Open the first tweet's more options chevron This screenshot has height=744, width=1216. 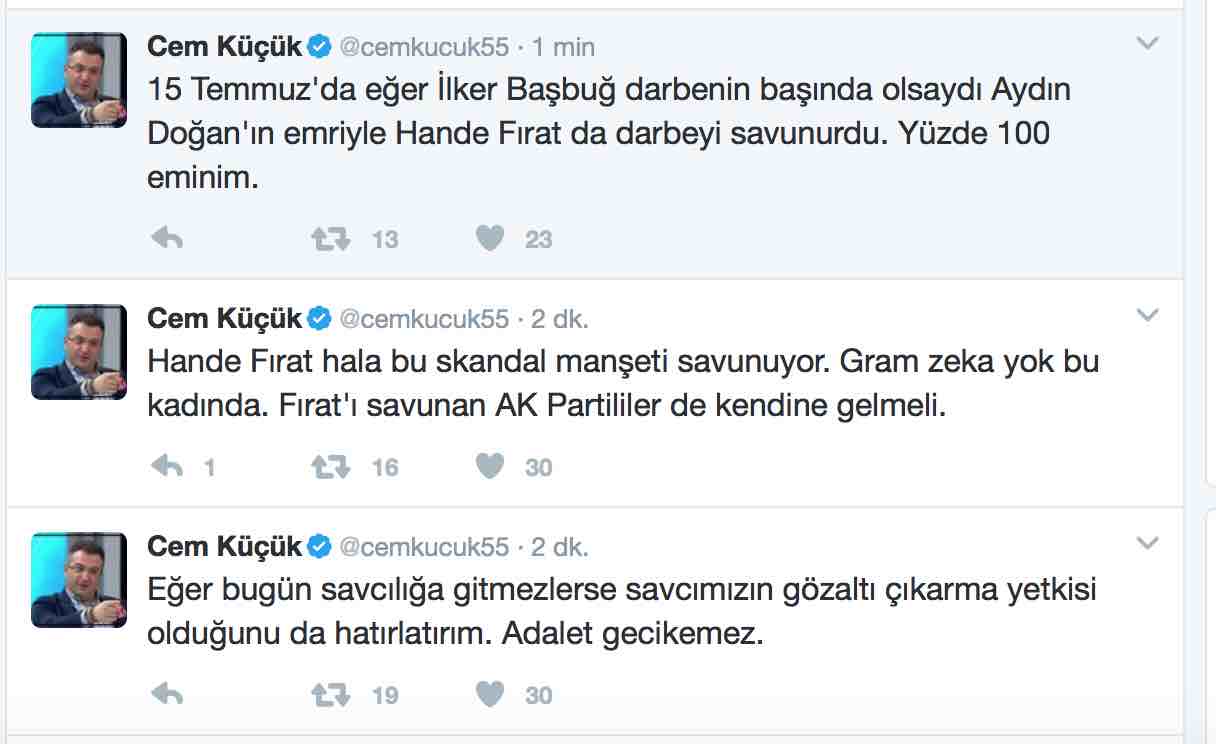pyautogui.click(x=1148, y=43)
